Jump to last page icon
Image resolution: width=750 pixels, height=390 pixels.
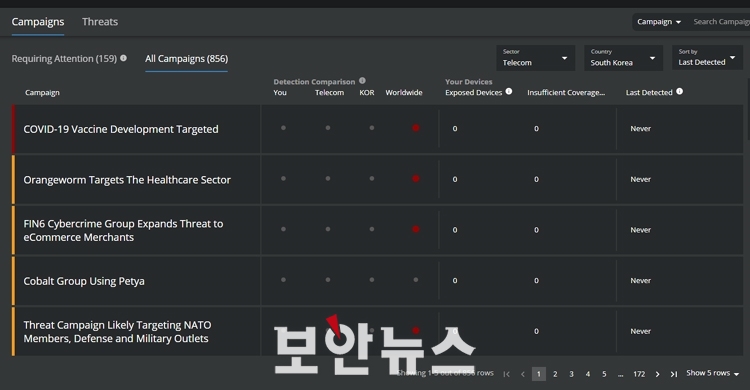(x=674, y=374)
